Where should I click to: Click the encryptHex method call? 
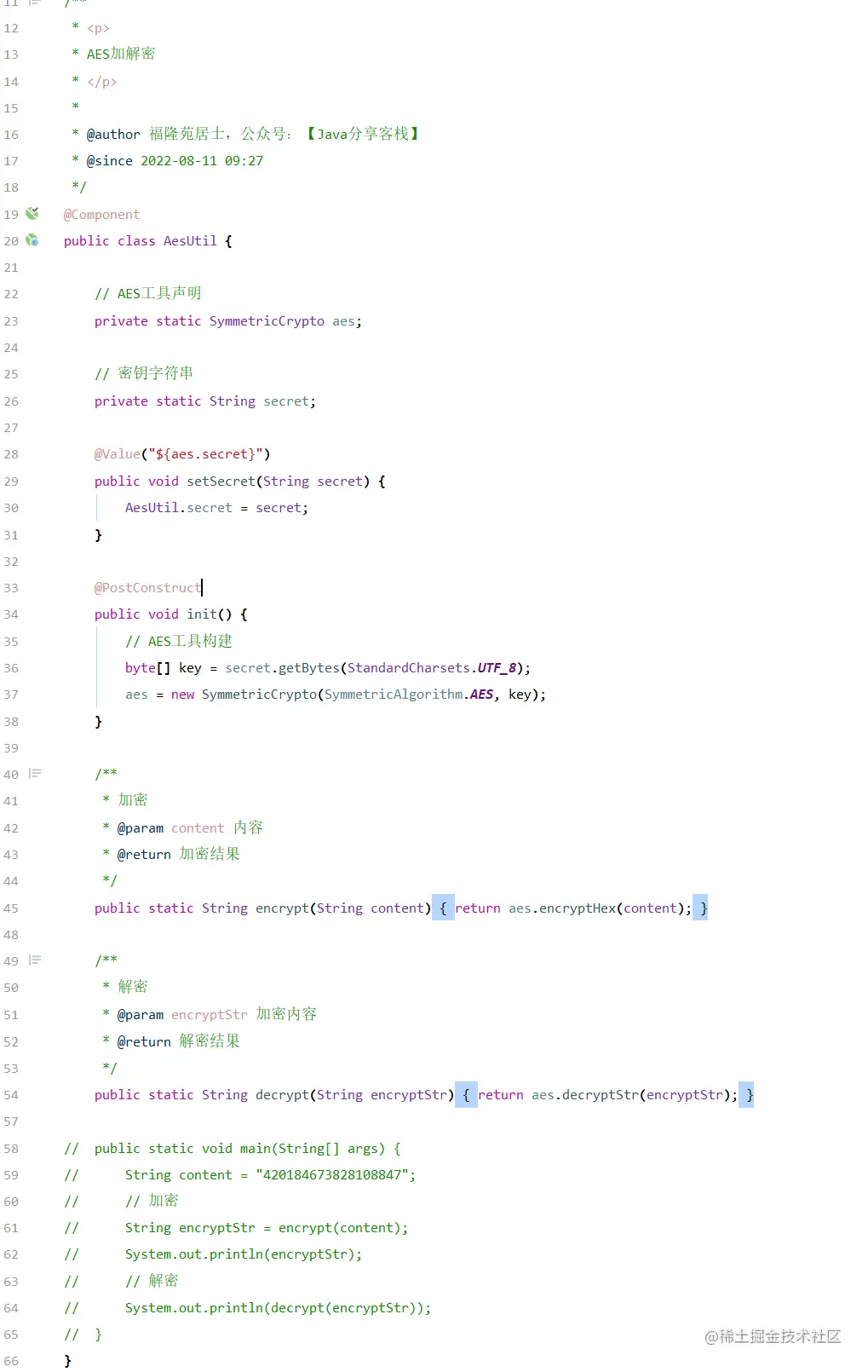[578, 908]
